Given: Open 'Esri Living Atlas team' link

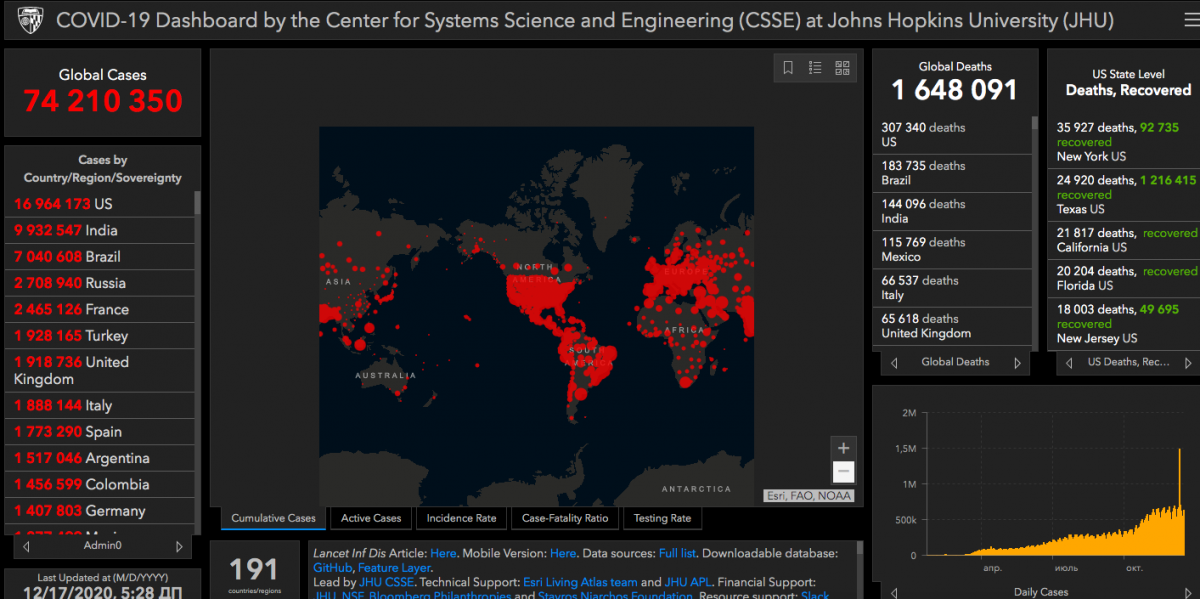Looking at the screenshot, I should click(579, 582).
